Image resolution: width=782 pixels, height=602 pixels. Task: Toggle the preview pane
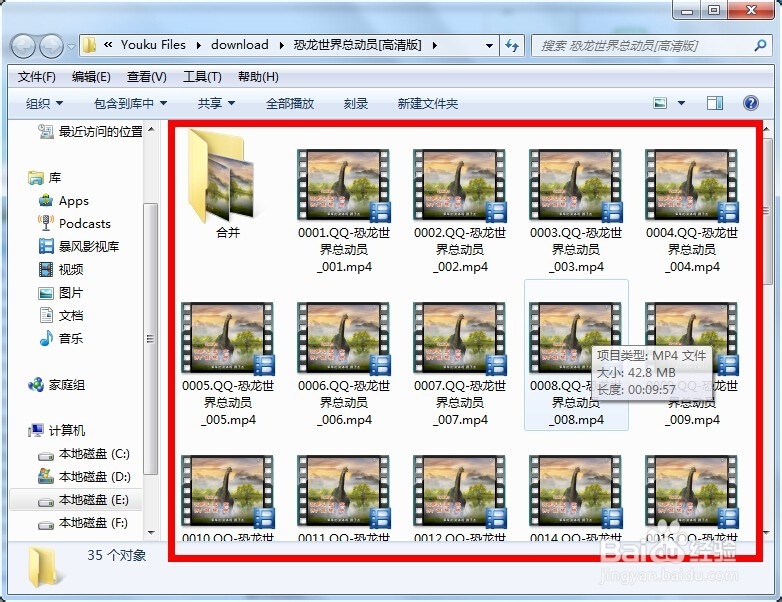(x=715, y=103)
